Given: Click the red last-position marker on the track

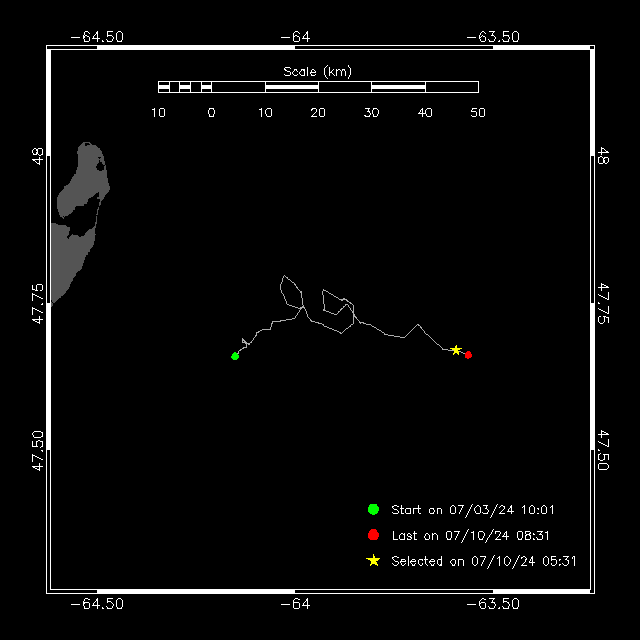Looking at the screenshot, I should coord(468,355).
